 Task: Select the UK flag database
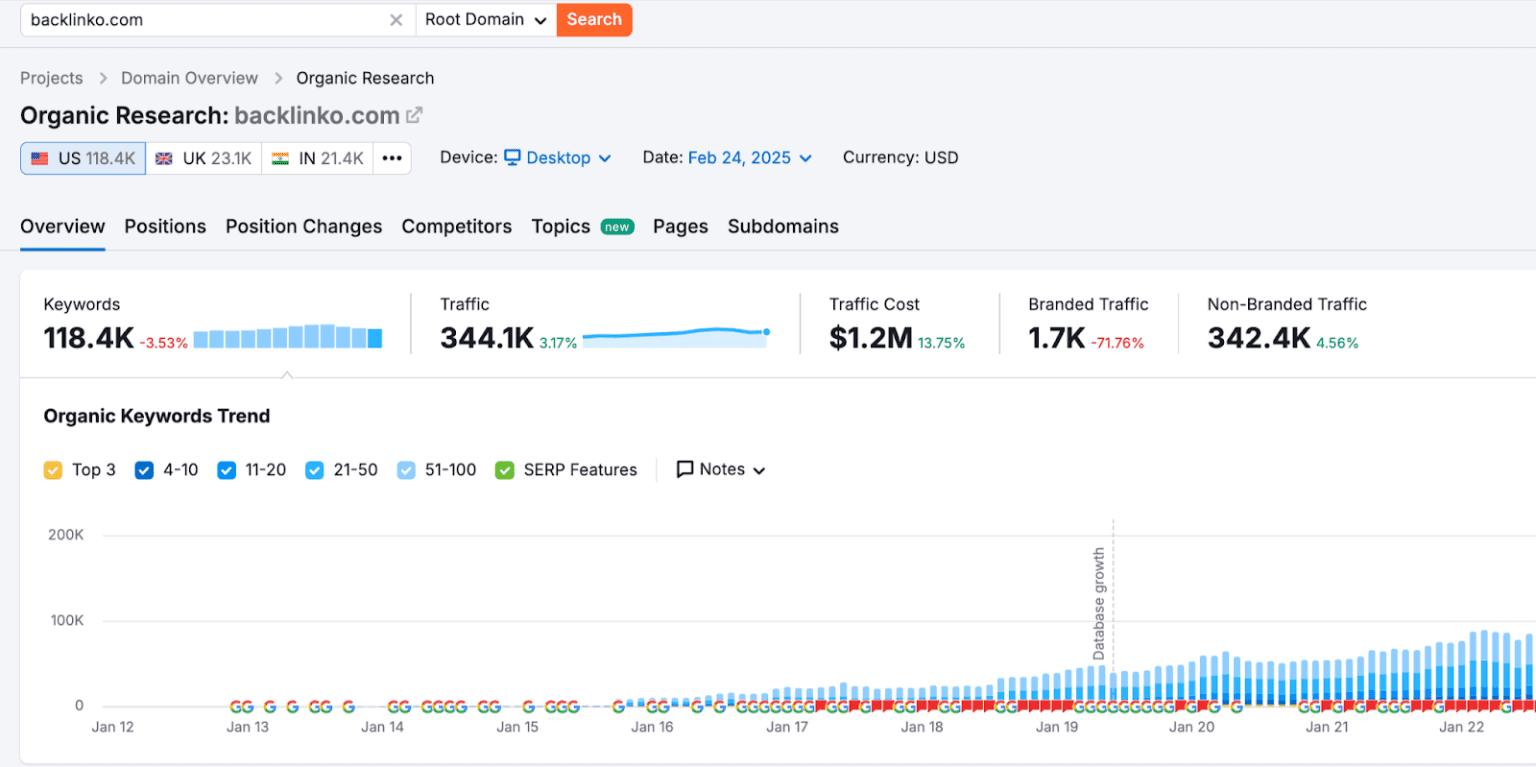pyautogui.click(x=164, y=158)
